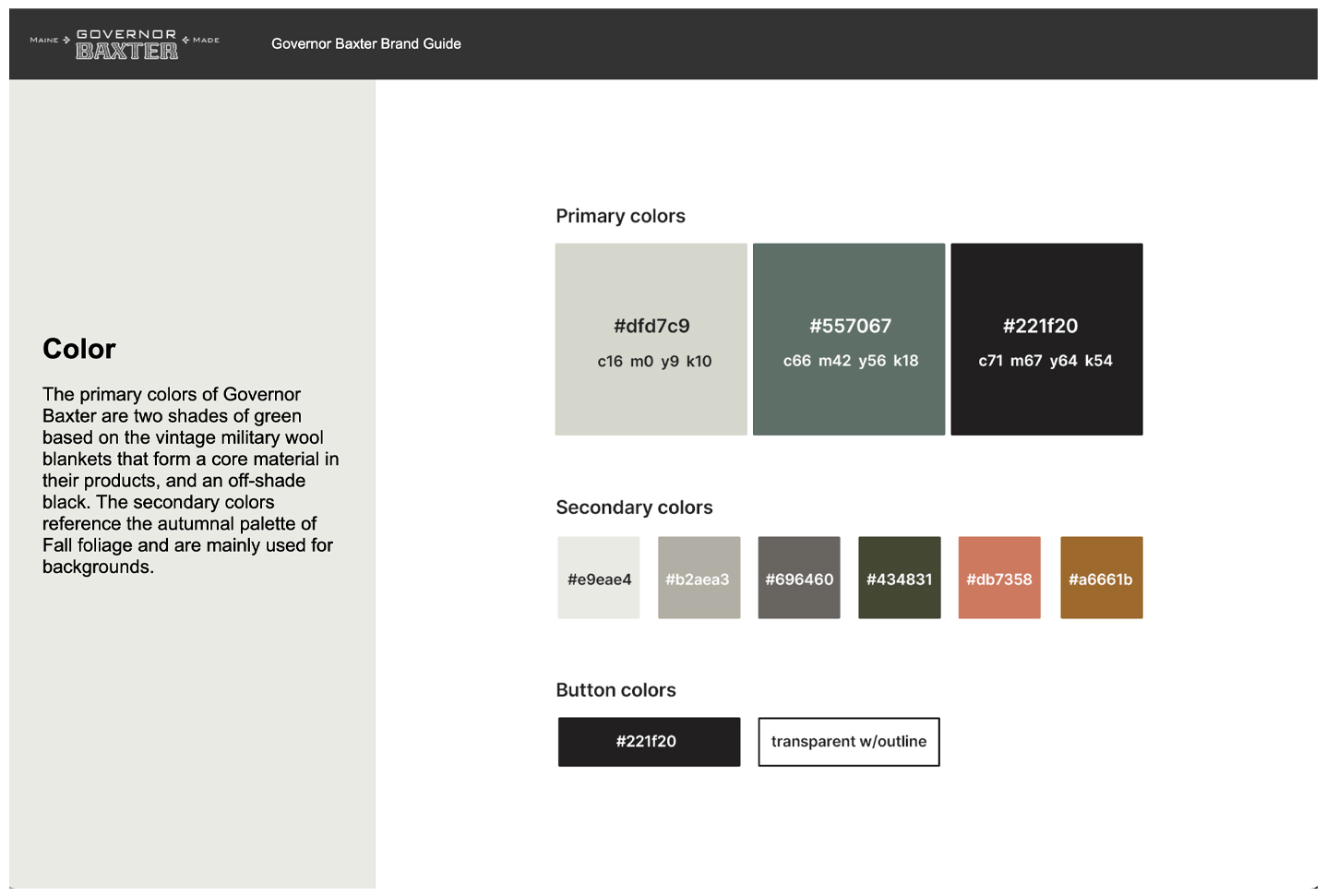Click the Primary colors heading

point(620,216)
